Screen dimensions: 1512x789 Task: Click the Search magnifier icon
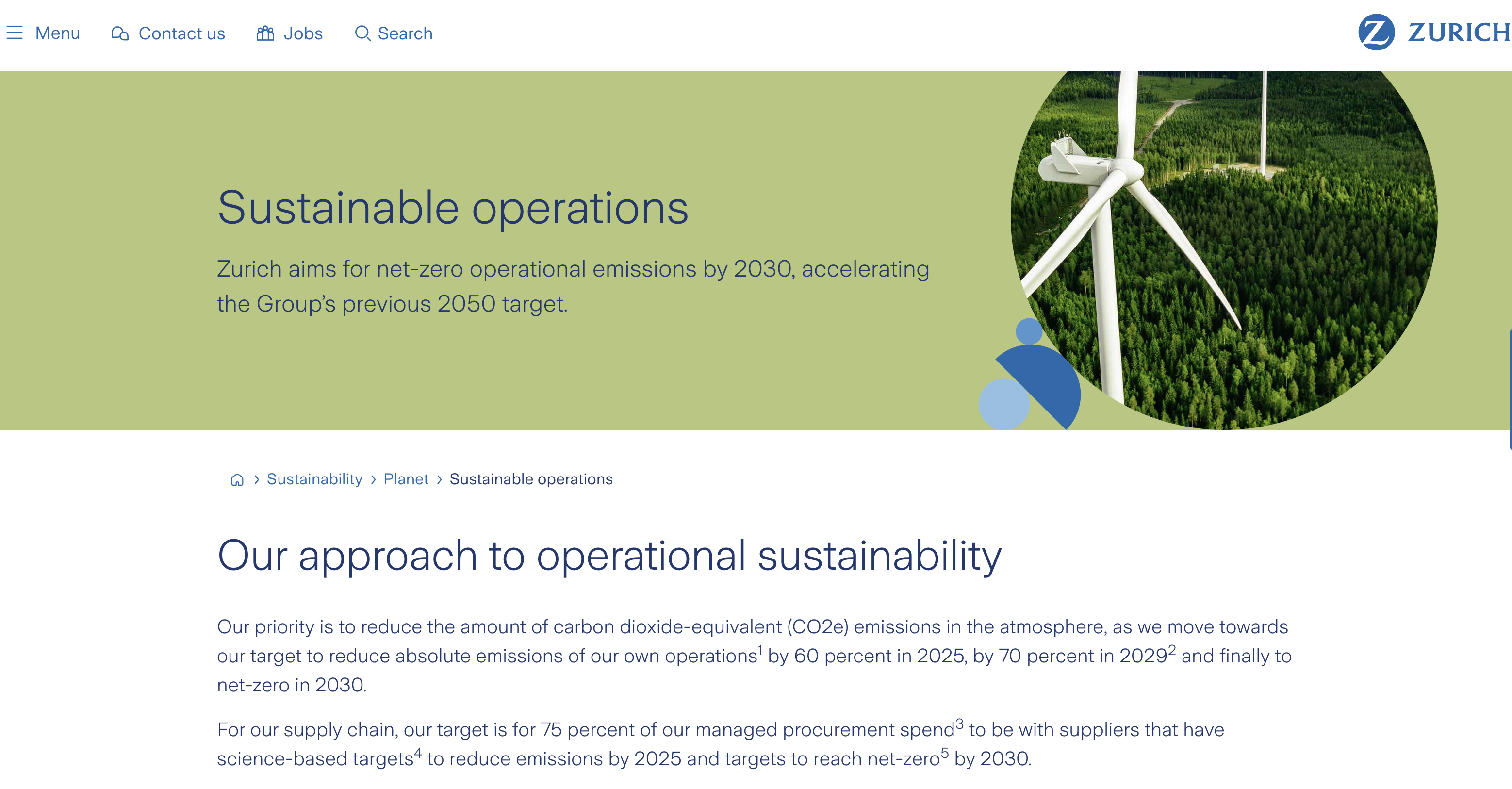coord(363,33)
